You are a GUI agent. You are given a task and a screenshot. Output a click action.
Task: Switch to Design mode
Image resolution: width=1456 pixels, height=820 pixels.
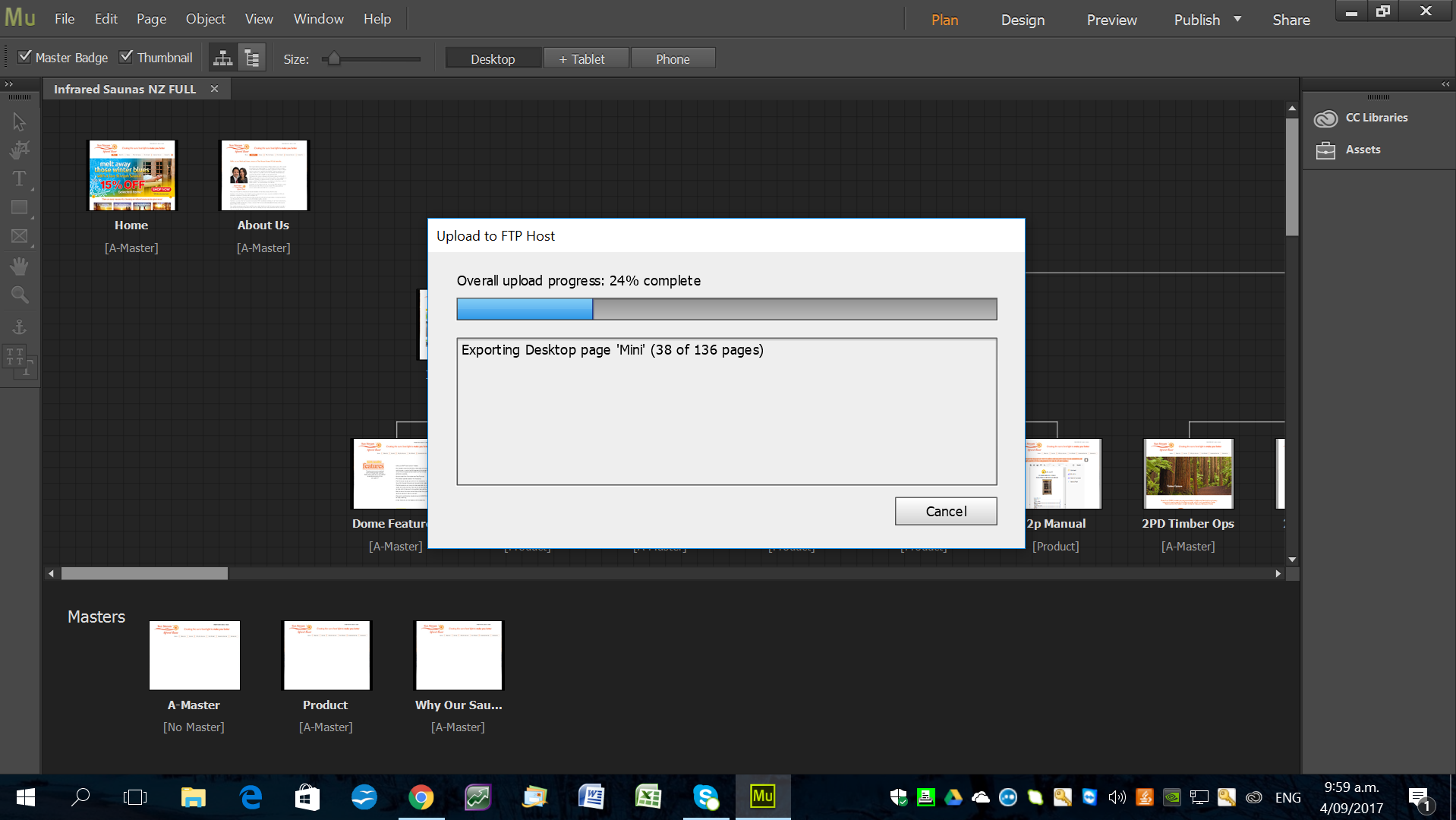pyautogui.click(x=1023, y=20)
